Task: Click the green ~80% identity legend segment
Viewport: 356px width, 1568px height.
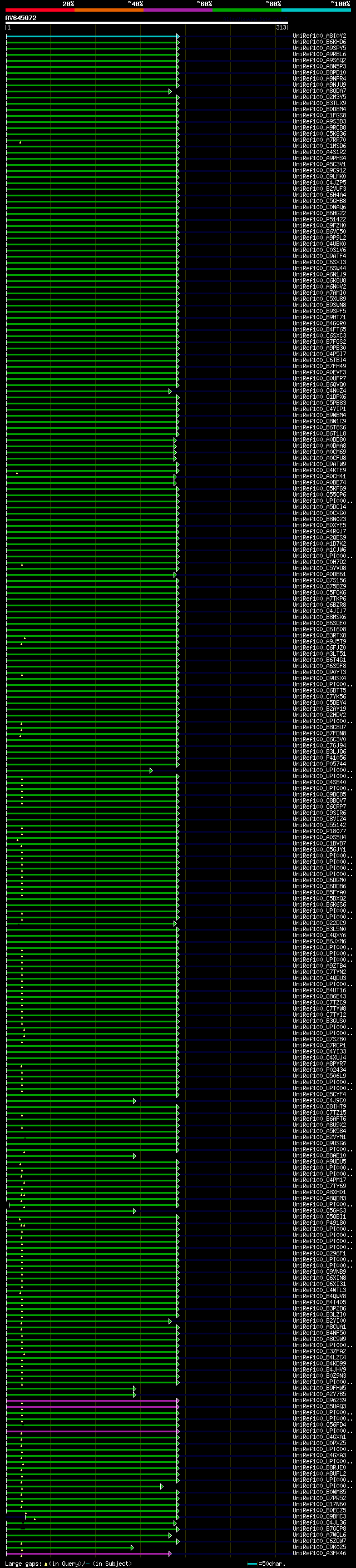Action: click(246, 10)
